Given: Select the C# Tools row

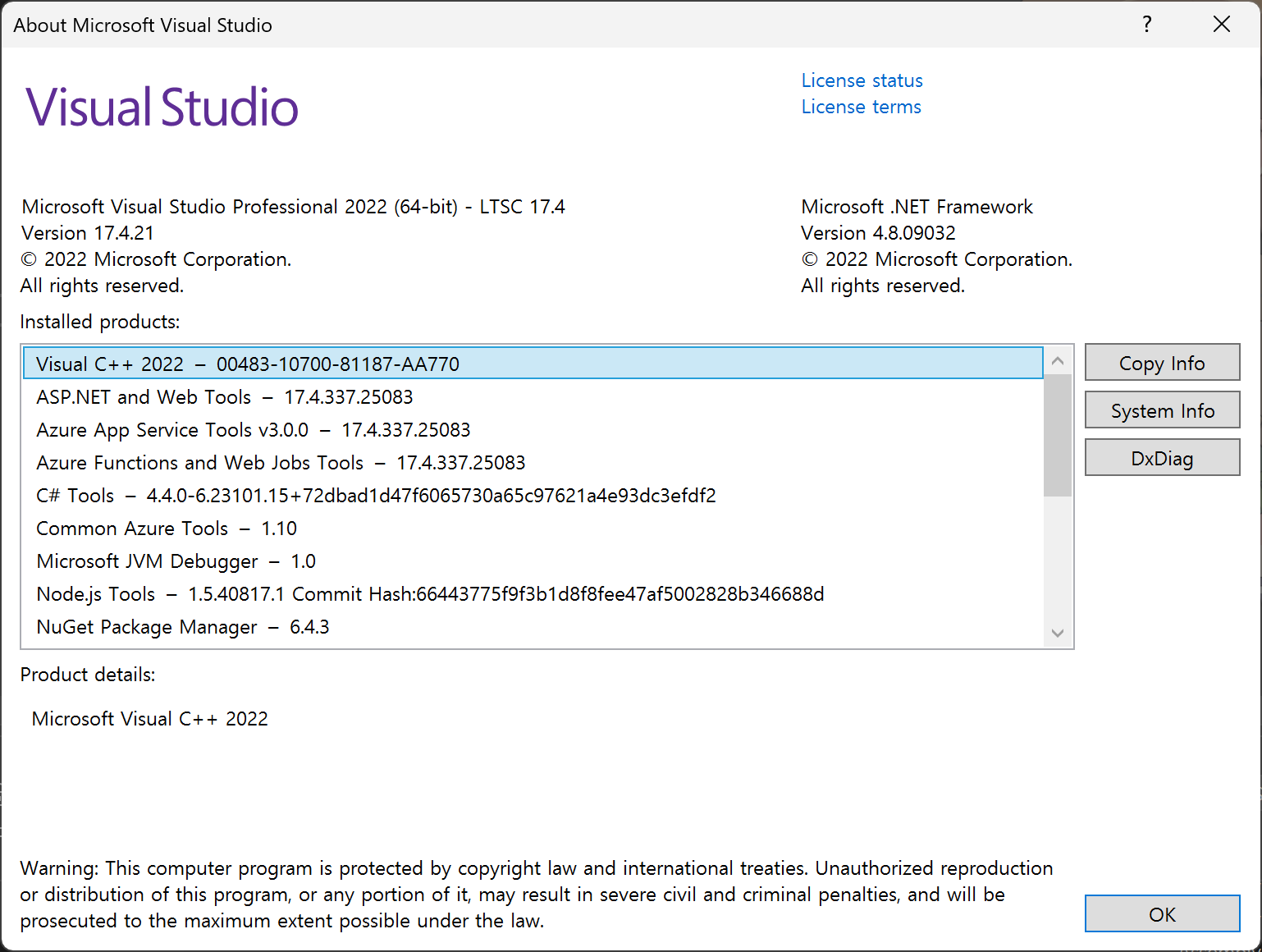Looking at the screenshot, I should [x=533, y=496].
